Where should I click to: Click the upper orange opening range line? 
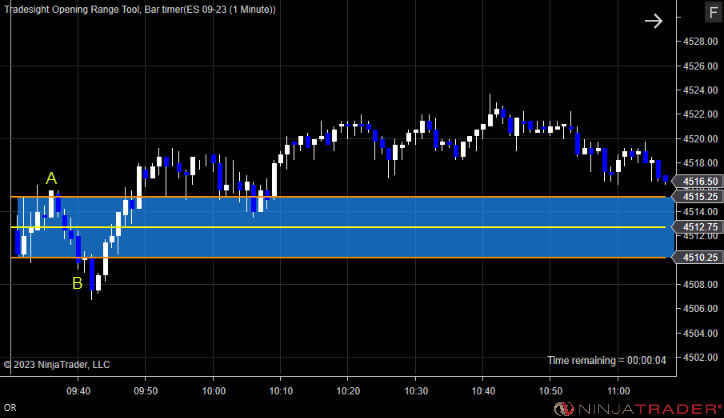338,197
